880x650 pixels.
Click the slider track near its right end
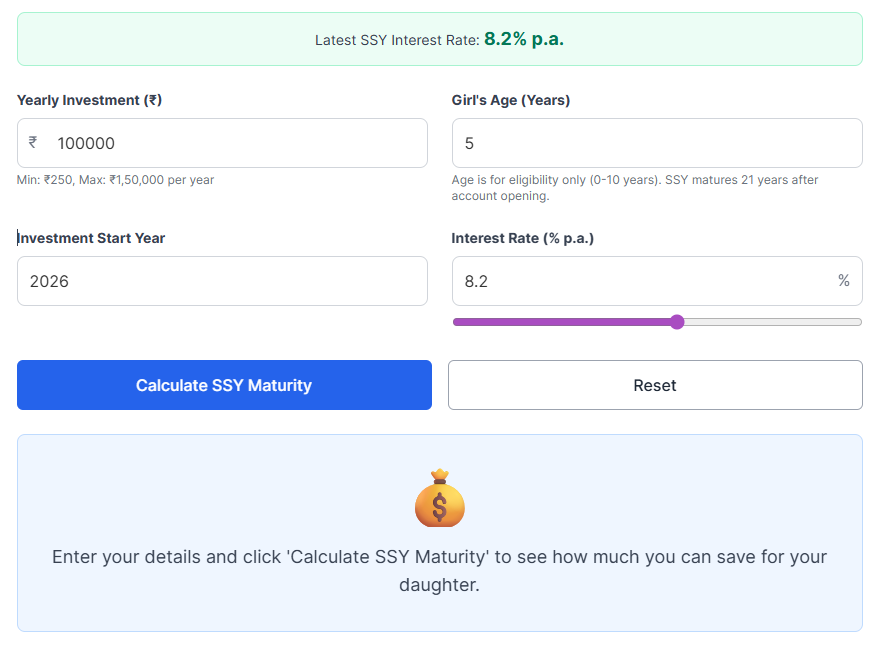point(820,321)
